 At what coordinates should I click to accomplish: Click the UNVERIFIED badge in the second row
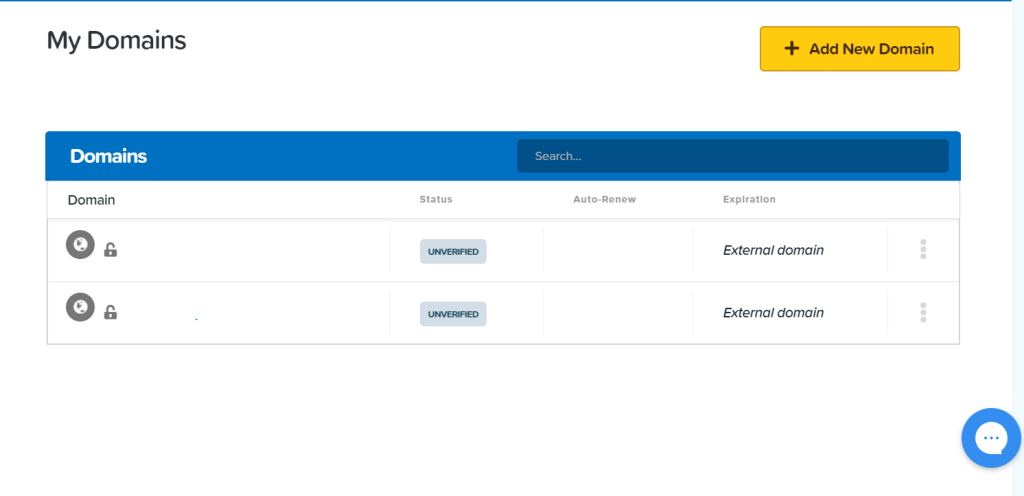[453, 314]
